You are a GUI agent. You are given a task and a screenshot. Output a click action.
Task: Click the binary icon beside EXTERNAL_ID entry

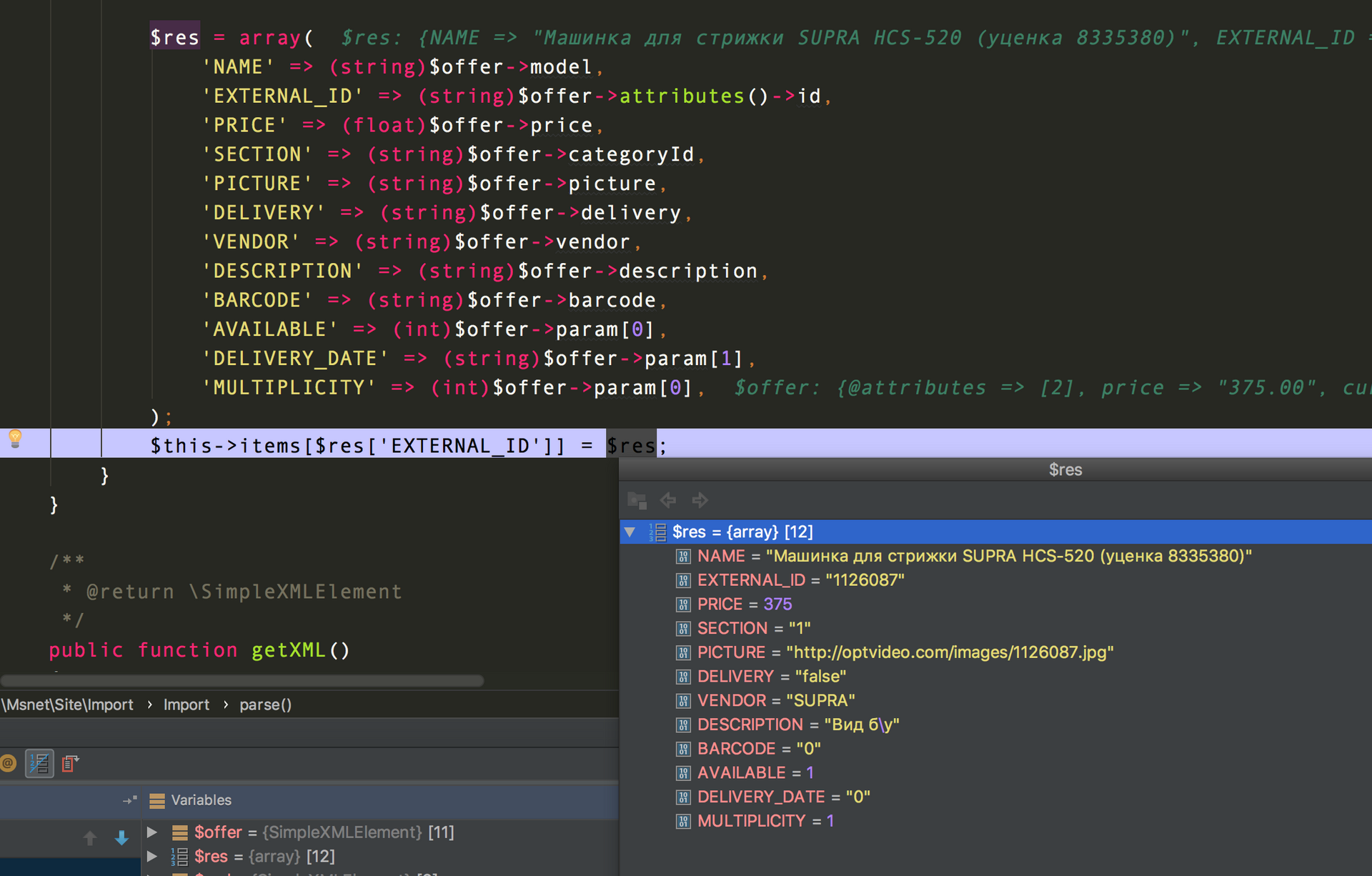click(x=683, y=580)
